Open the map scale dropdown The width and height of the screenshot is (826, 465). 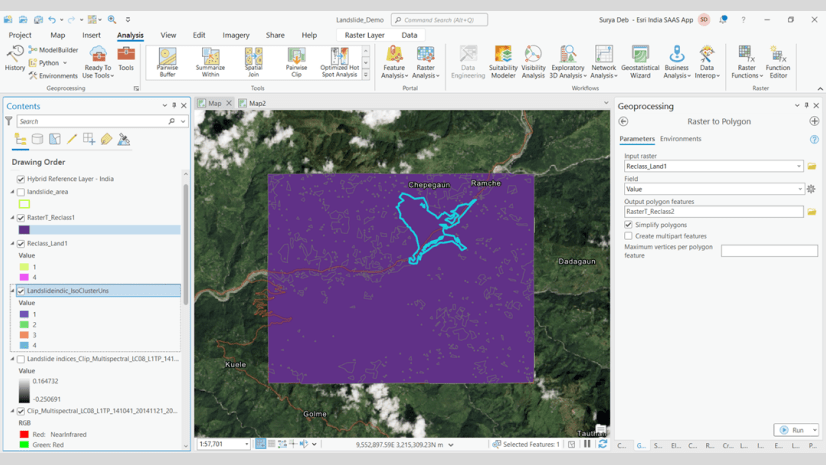(247, 444)
